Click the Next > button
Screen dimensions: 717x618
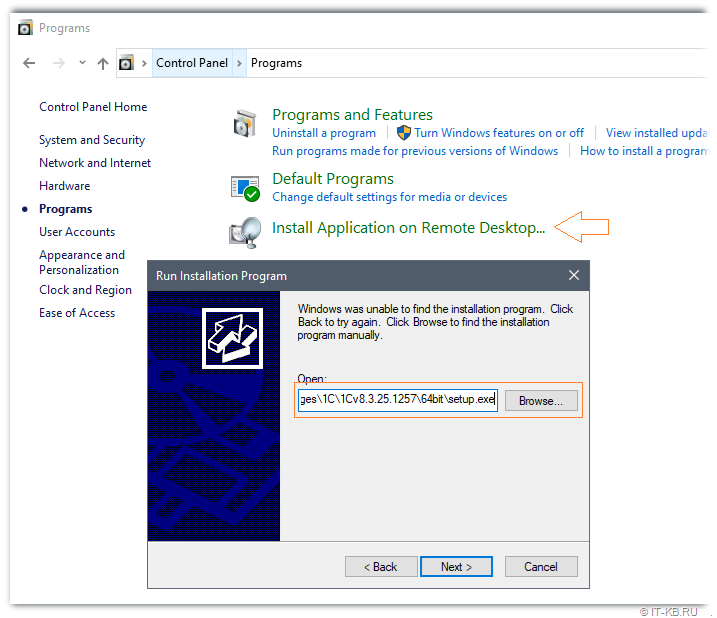456,566
